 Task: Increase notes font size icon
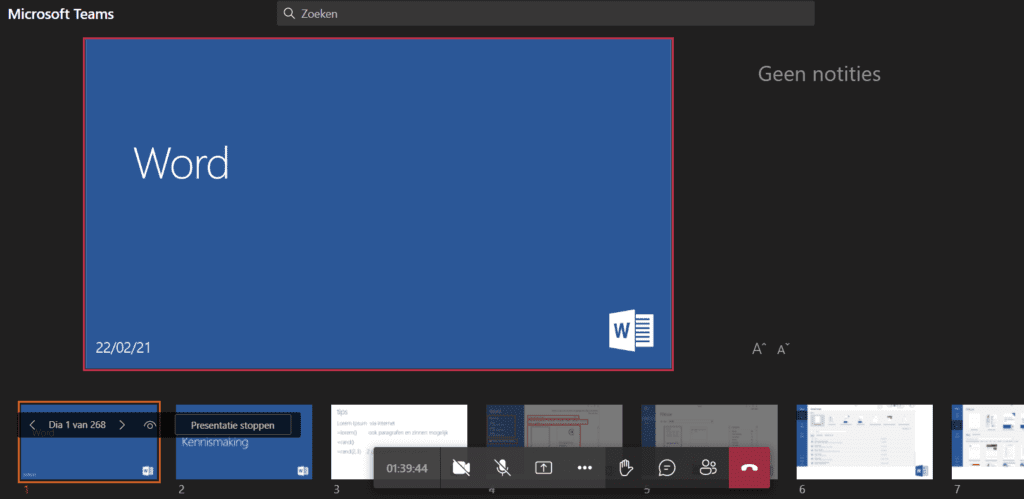pyautogui.click(x=759, y=349)
